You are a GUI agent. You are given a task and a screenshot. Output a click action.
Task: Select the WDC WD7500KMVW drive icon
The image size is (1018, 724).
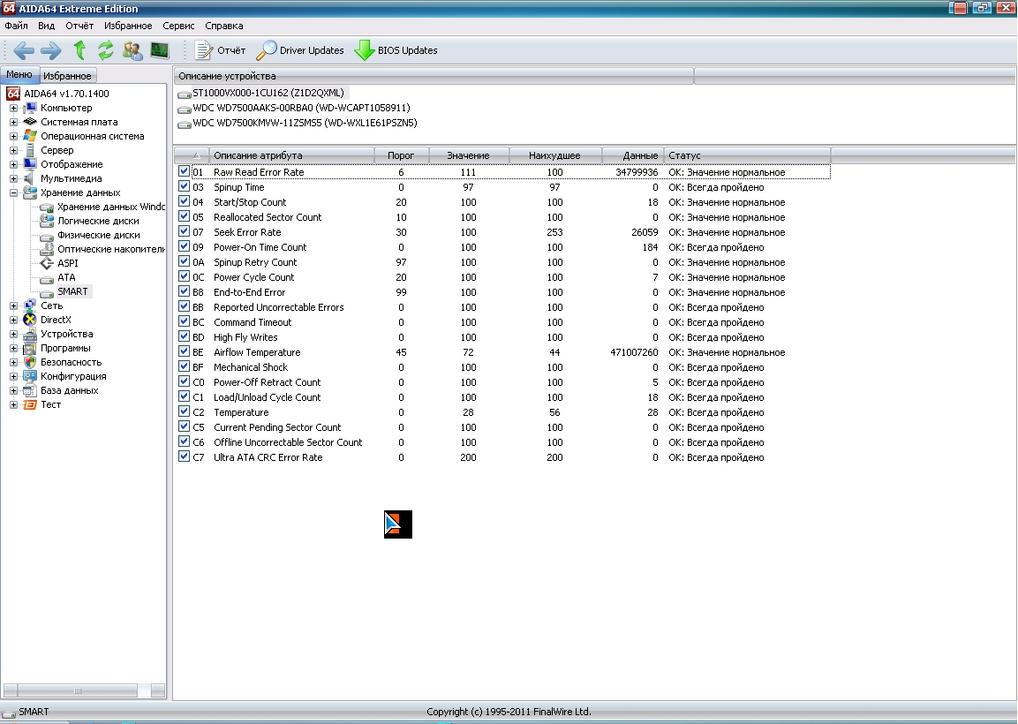click(x=184, y=124)
